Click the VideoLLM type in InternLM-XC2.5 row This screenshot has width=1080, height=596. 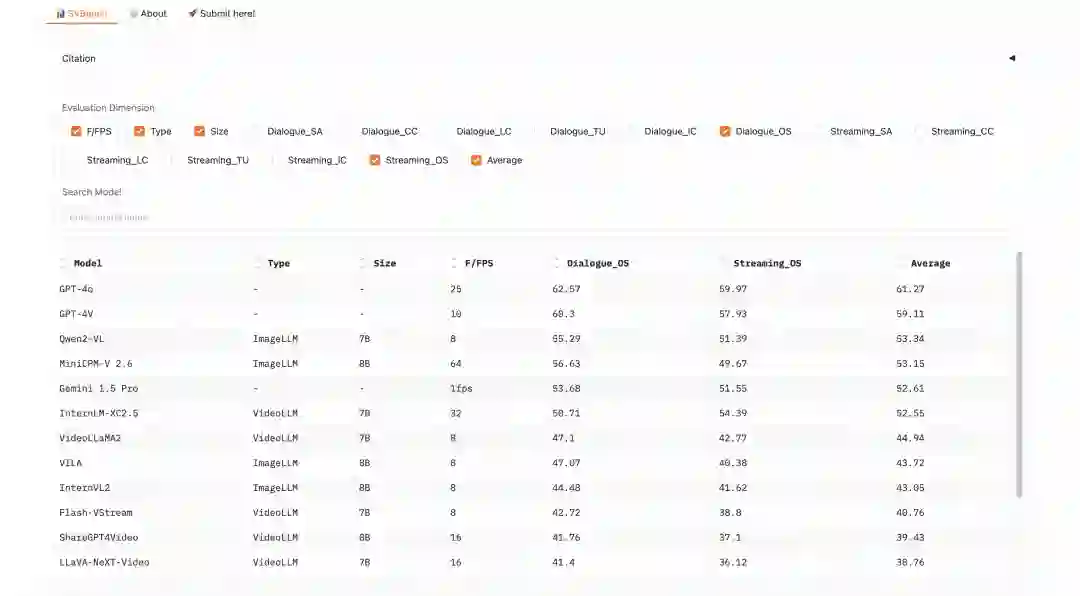tap(275, 413)
